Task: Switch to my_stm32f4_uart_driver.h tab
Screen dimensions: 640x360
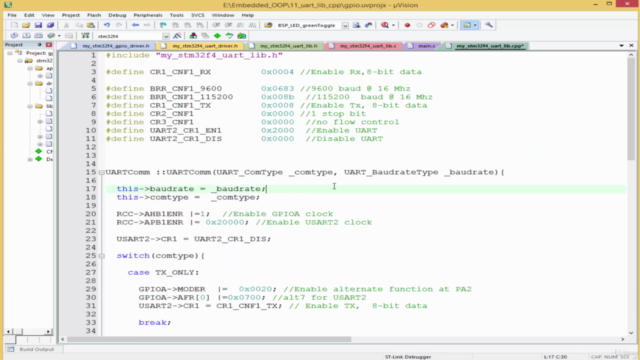Action: pyautogui.click(x=200, y=46)
